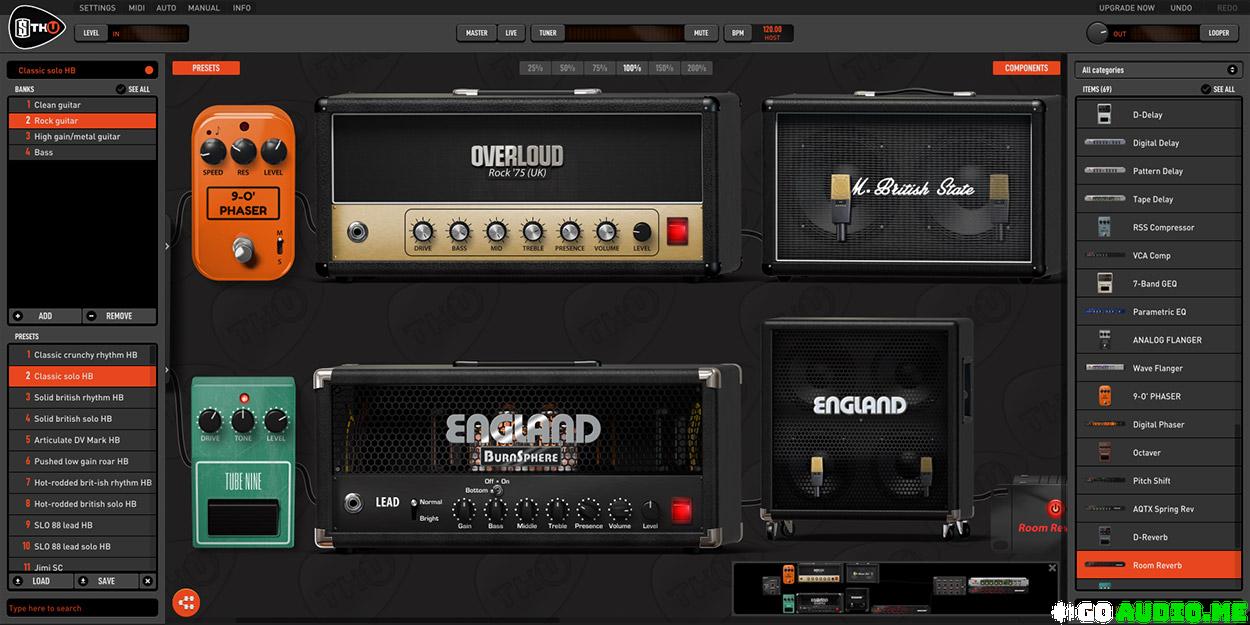The width and height of the screenshot is (1250, 625).
Task: Set zoom to 50%
Action: click(x=567, y=68)
